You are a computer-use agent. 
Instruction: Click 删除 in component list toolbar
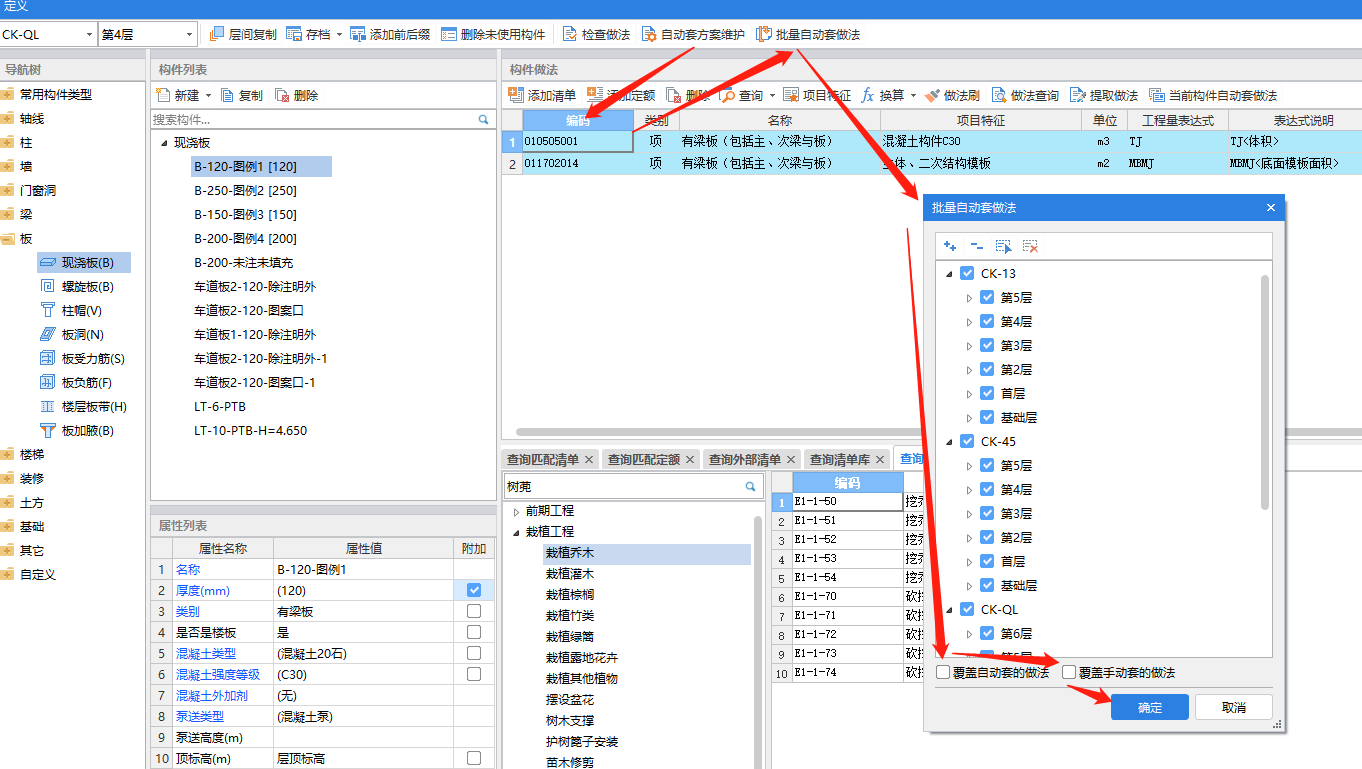click(297, 95)
